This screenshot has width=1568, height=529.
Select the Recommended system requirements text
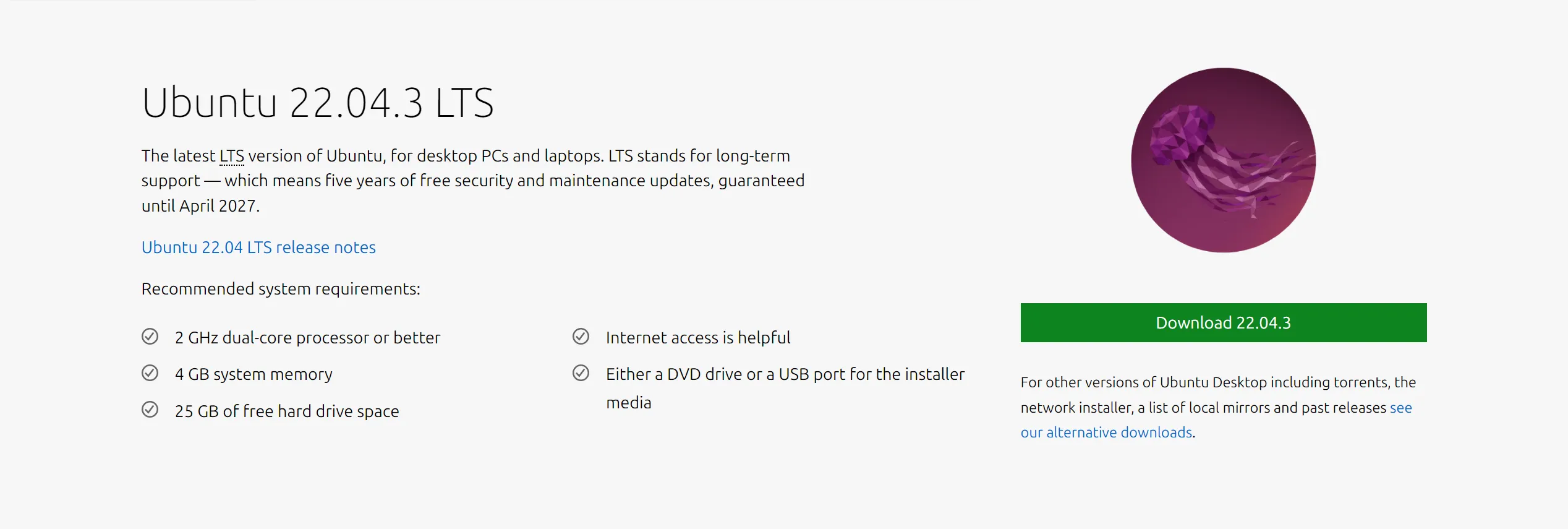[x=280, y=288]
